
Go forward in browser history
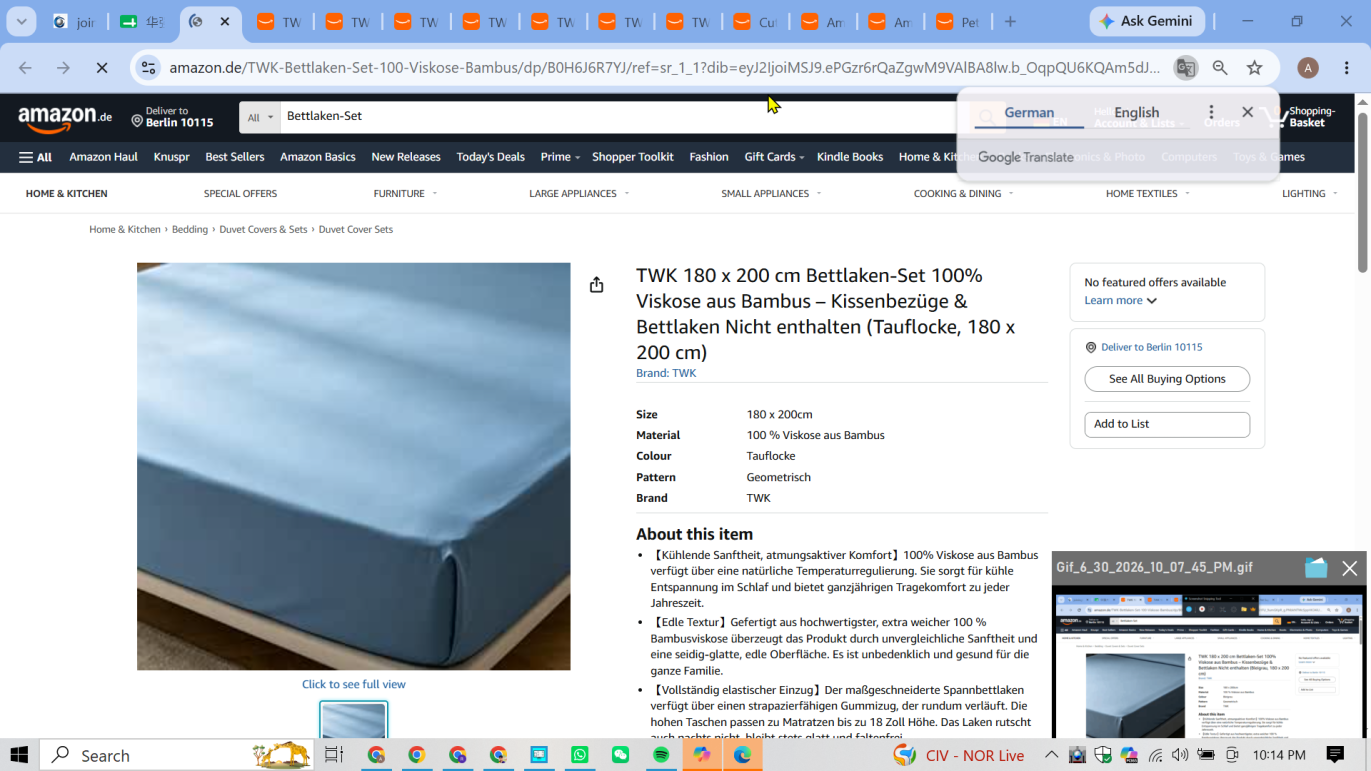click(x=63, y=68)
